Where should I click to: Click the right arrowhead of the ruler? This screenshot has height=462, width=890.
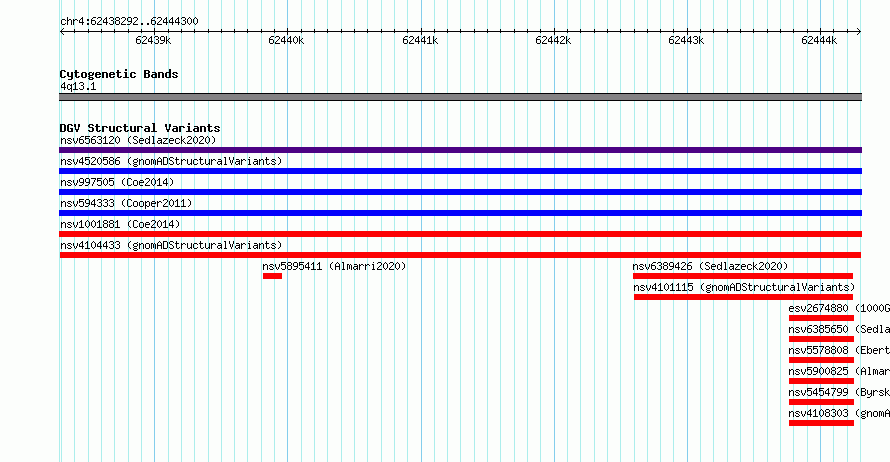(859, 32)
